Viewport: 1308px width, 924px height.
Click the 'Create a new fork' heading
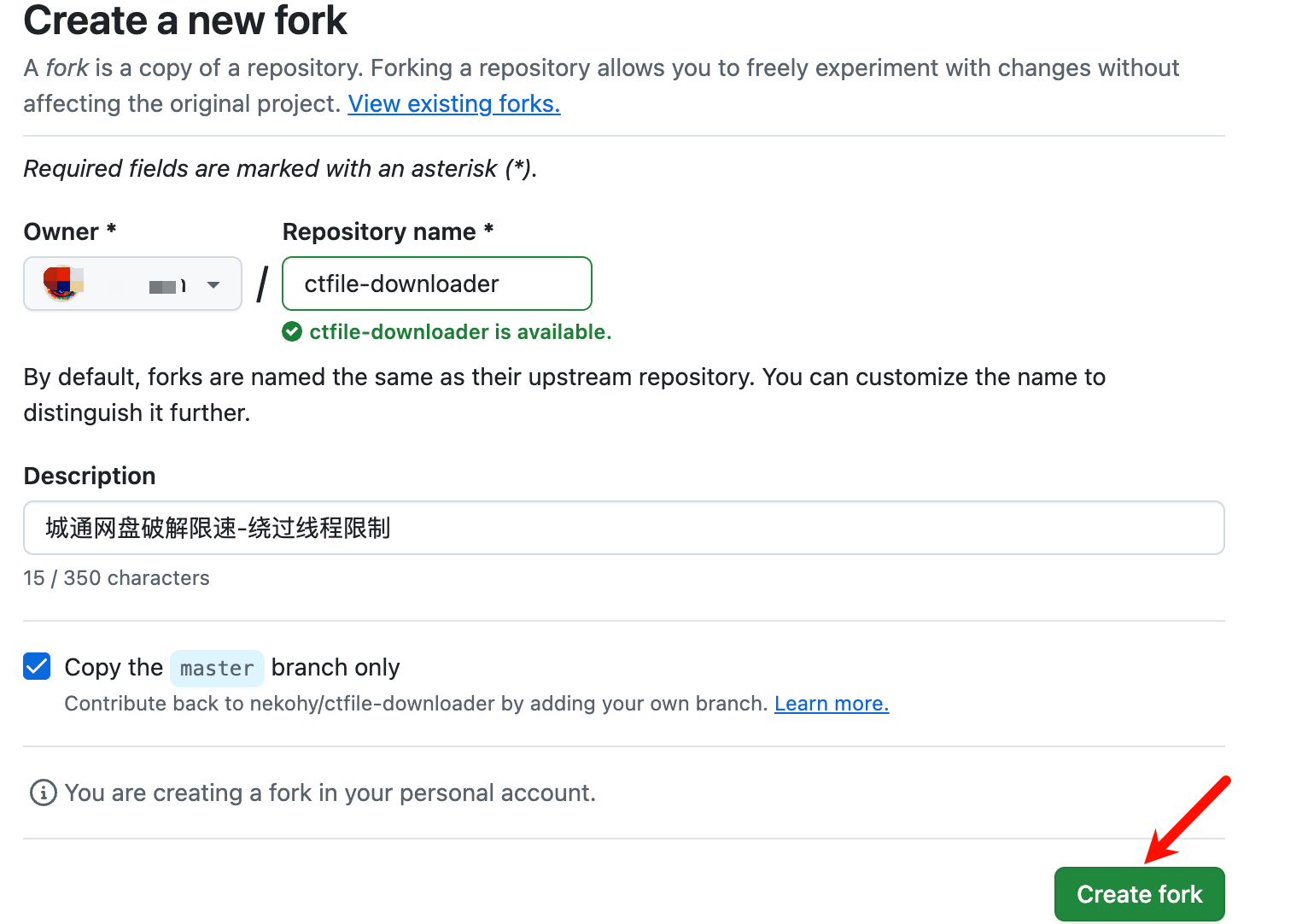(x=185, y=20)
